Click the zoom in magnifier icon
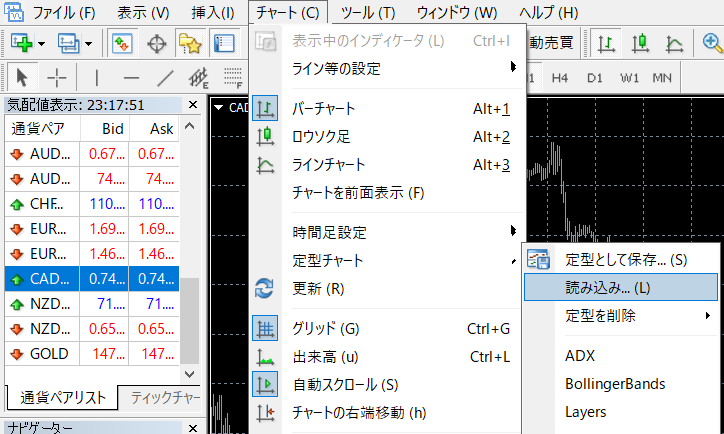 712,43
